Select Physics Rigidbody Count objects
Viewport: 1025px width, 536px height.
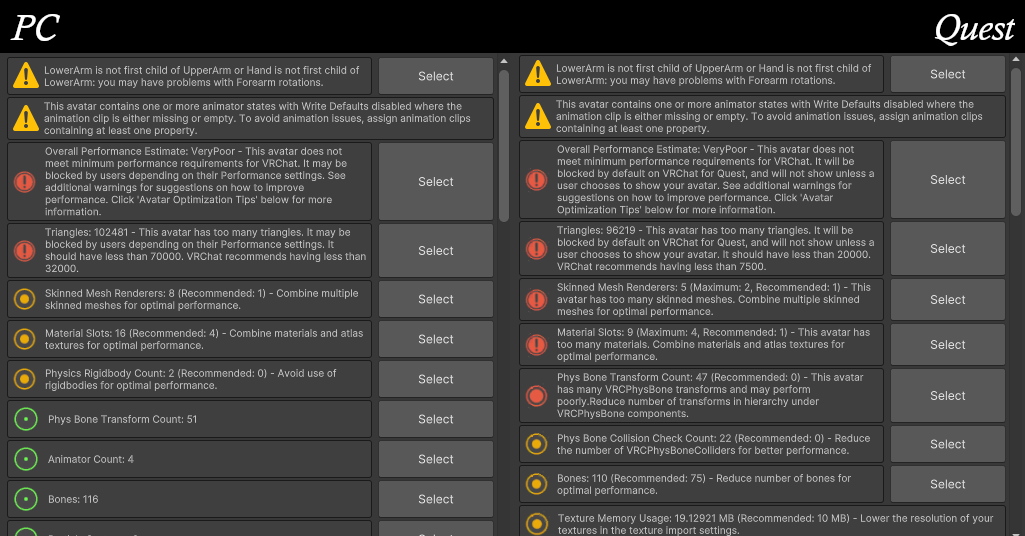coord(436,379)
